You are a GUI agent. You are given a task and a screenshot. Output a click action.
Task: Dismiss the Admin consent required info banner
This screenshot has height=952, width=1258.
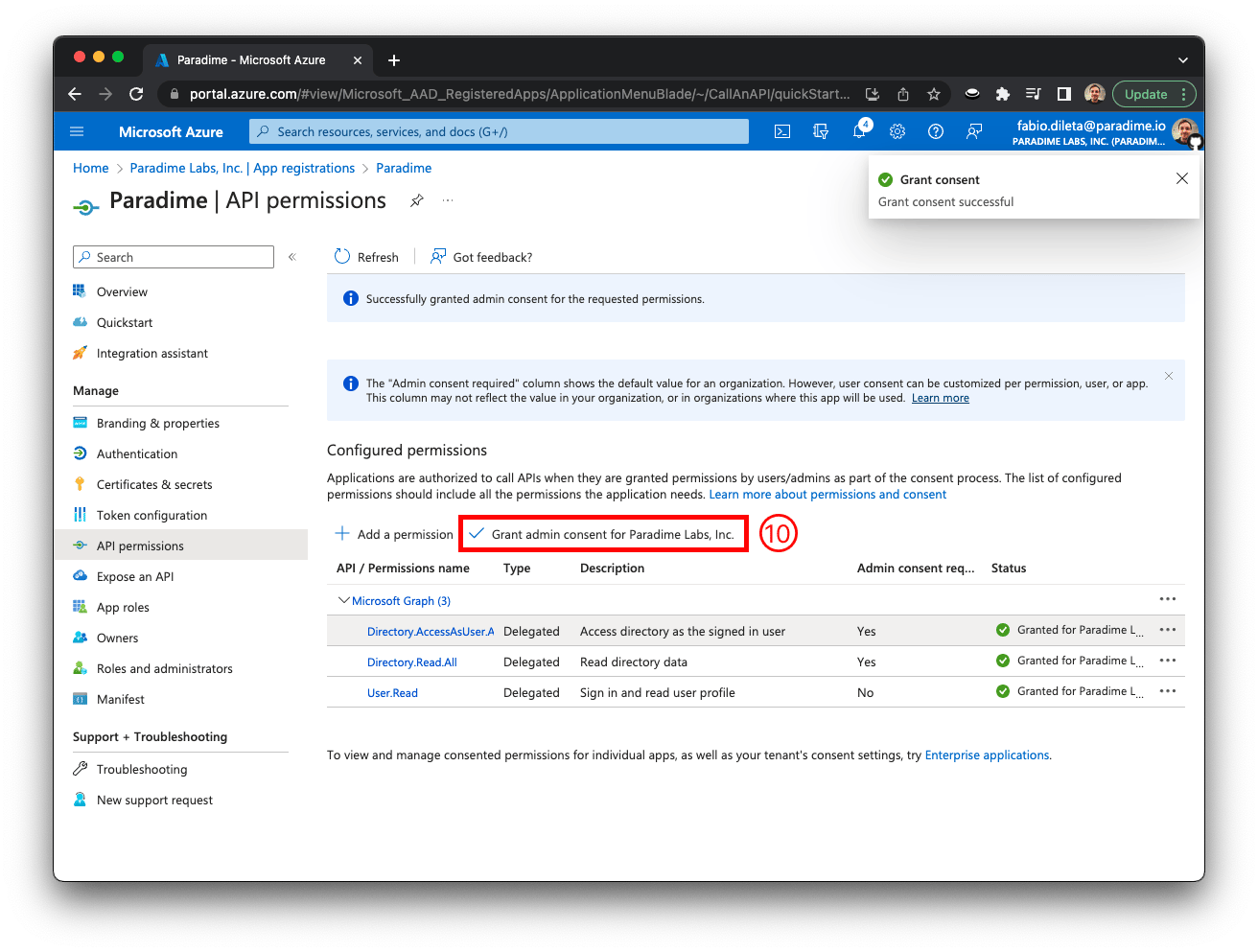[x=1169, y=376]
